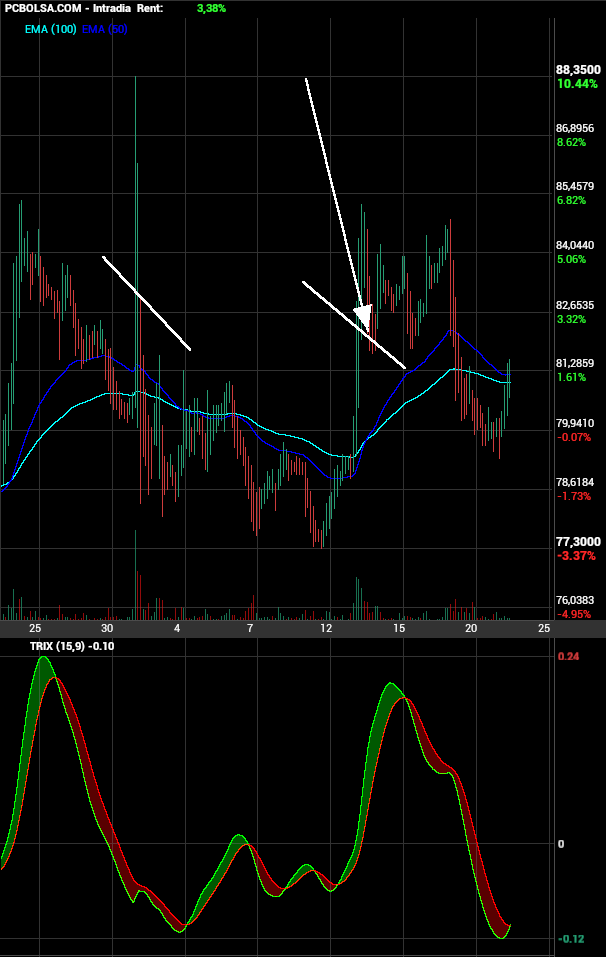This screenshot has width=606, height=957.
Task: Click the 3.32% percentage label
Action: coord(571,319)
